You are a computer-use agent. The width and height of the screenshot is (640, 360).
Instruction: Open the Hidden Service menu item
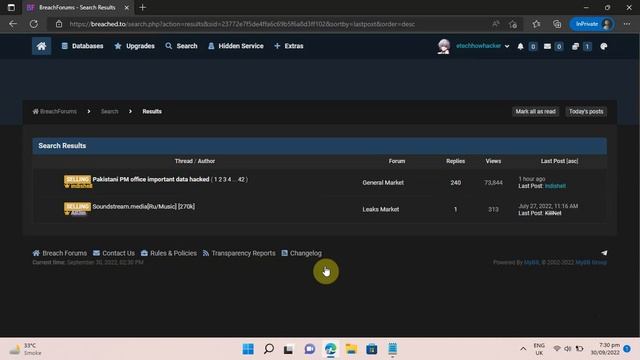(236, 46)
